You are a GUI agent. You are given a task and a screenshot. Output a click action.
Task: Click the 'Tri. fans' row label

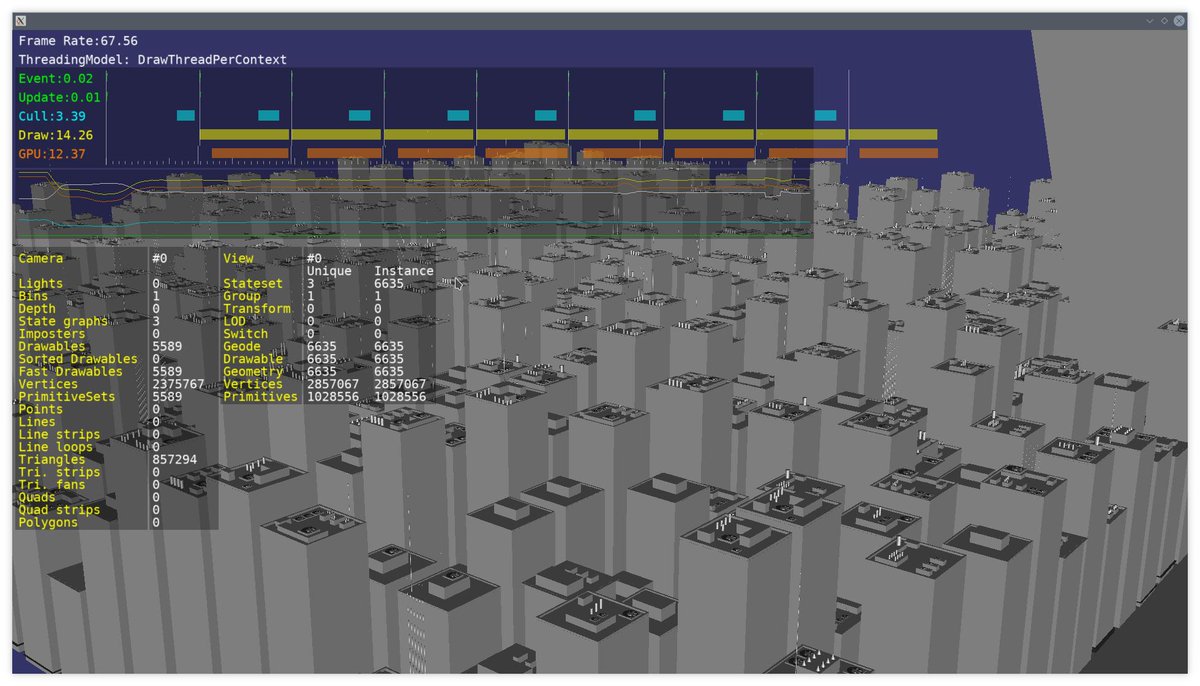(52, 485)
